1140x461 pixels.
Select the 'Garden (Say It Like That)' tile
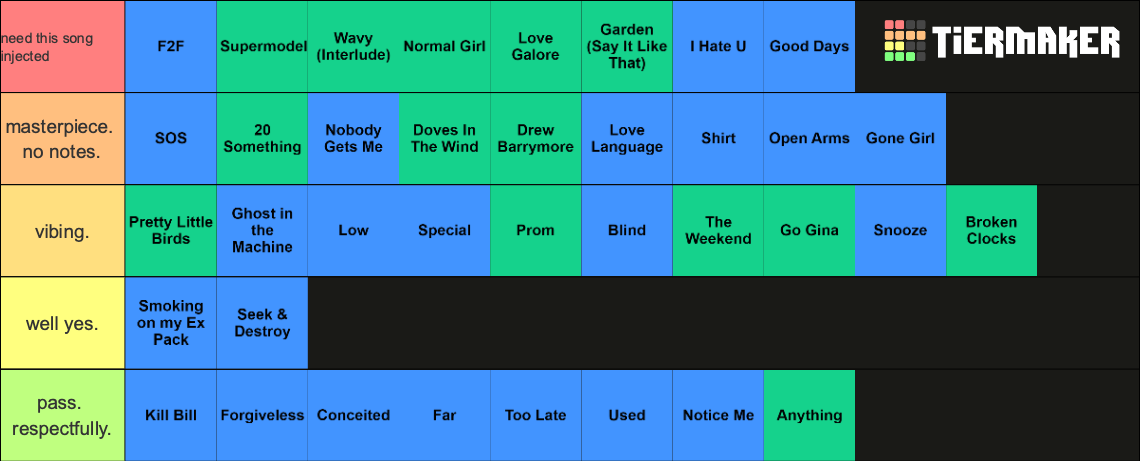coord(627,47)
